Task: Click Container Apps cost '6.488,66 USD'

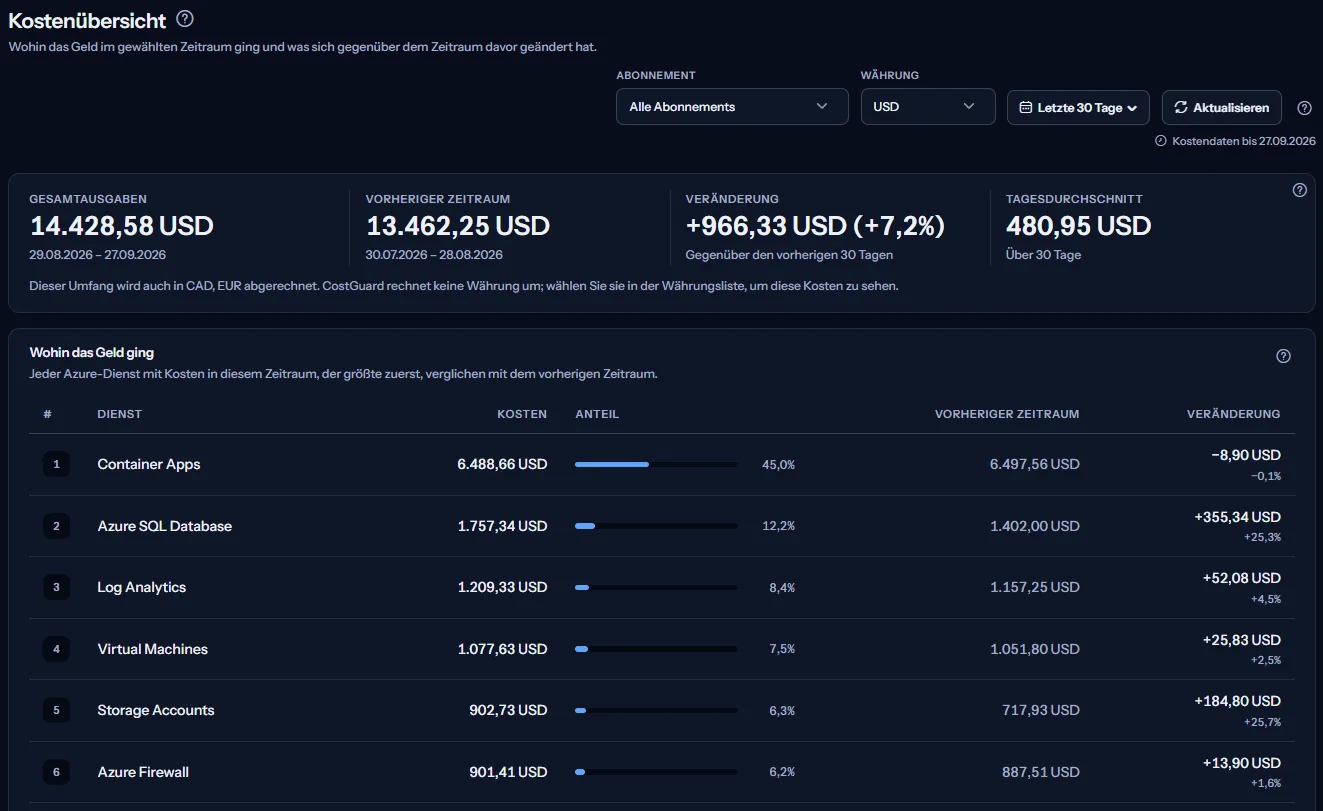Action: [503, 464]
